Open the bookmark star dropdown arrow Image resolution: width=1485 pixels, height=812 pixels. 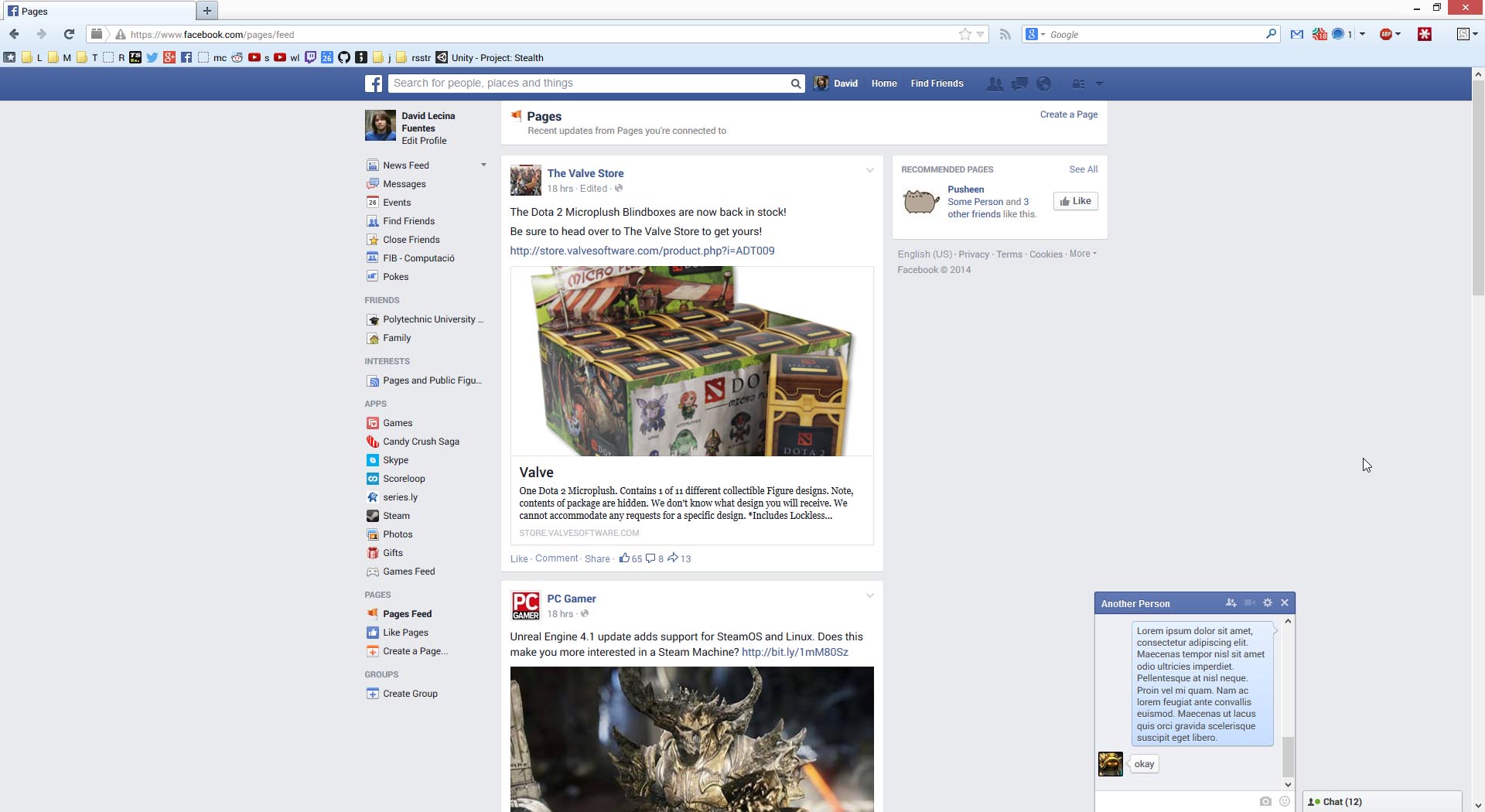tap(980, 34)
